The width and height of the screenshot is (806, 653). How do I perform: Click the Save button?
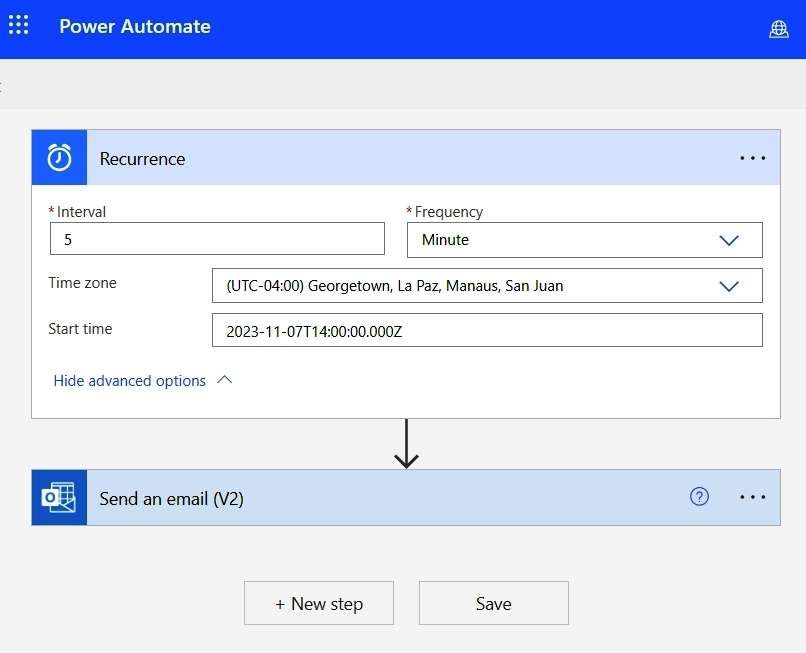[493, 603]
